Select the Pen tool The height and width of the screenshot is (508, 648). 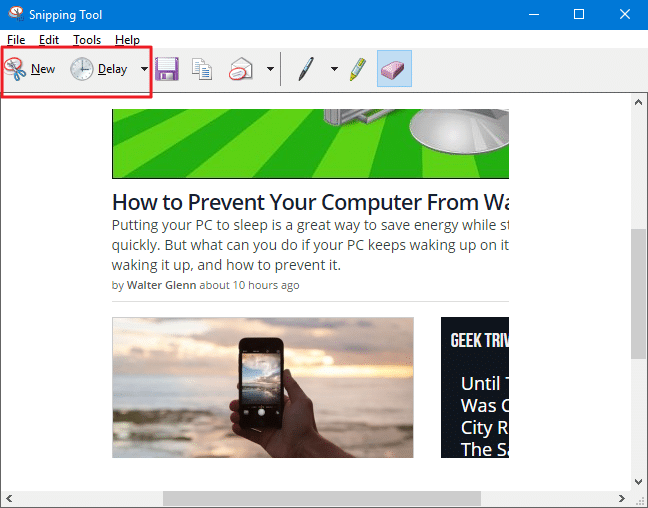click(306, 69)
